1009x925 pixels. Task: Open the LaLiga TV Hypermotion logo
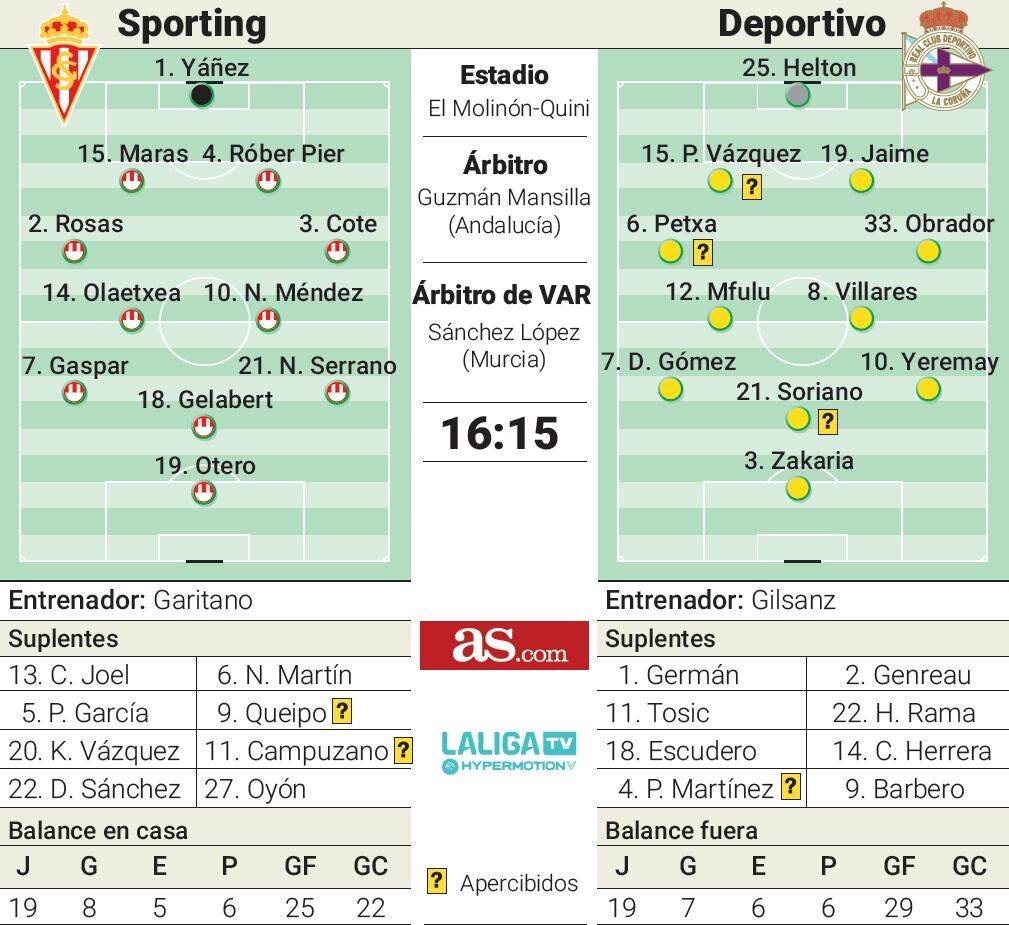tap(508, 752)
